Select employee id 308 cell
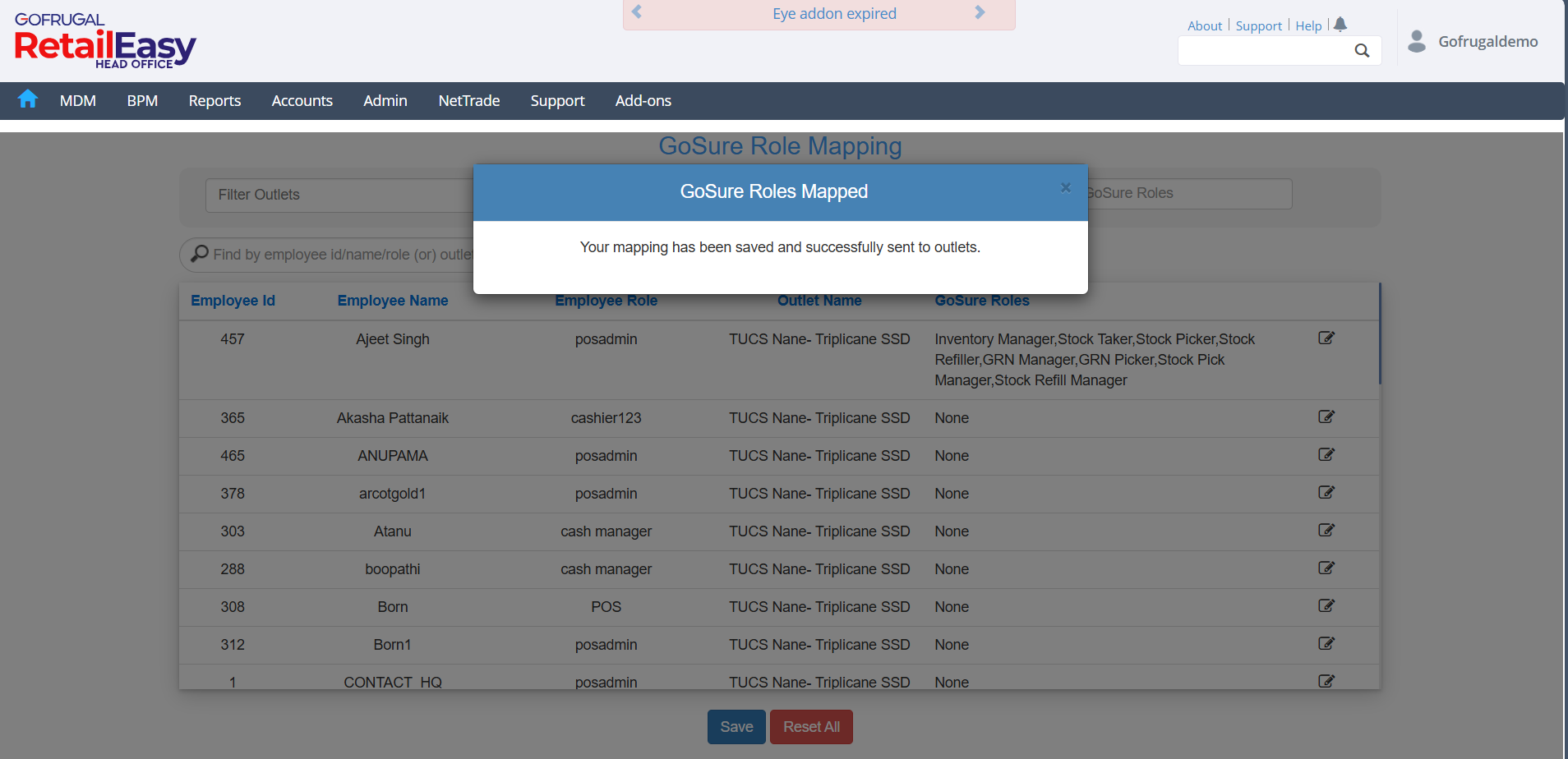 click(x=233, y=607)
